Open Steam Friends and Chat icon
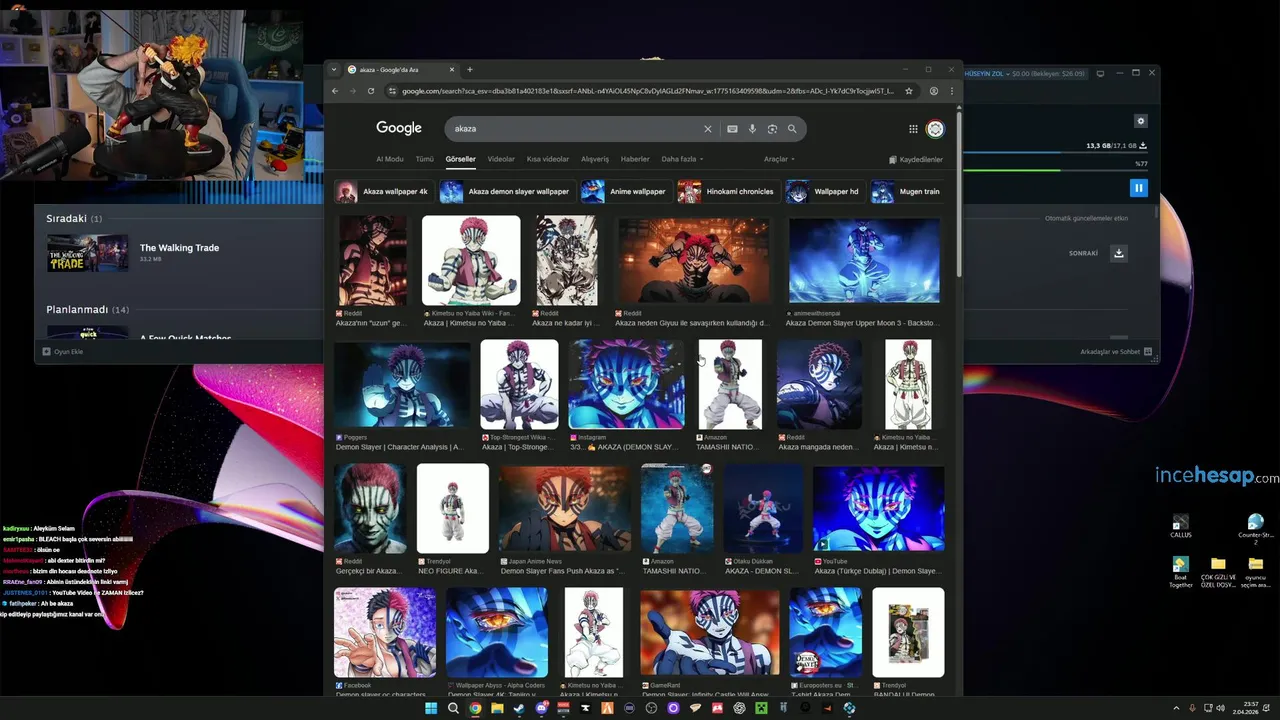 [1148, 352]
